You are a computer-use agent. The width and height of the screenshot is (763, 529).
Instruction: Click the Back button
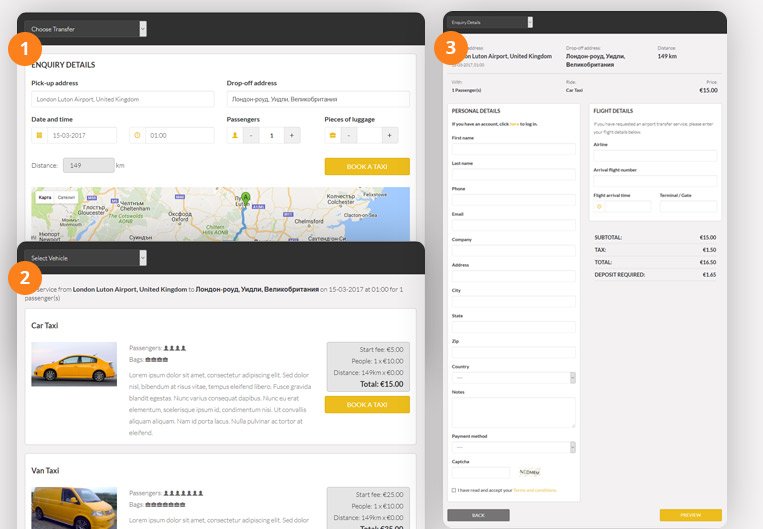(478, 515)
